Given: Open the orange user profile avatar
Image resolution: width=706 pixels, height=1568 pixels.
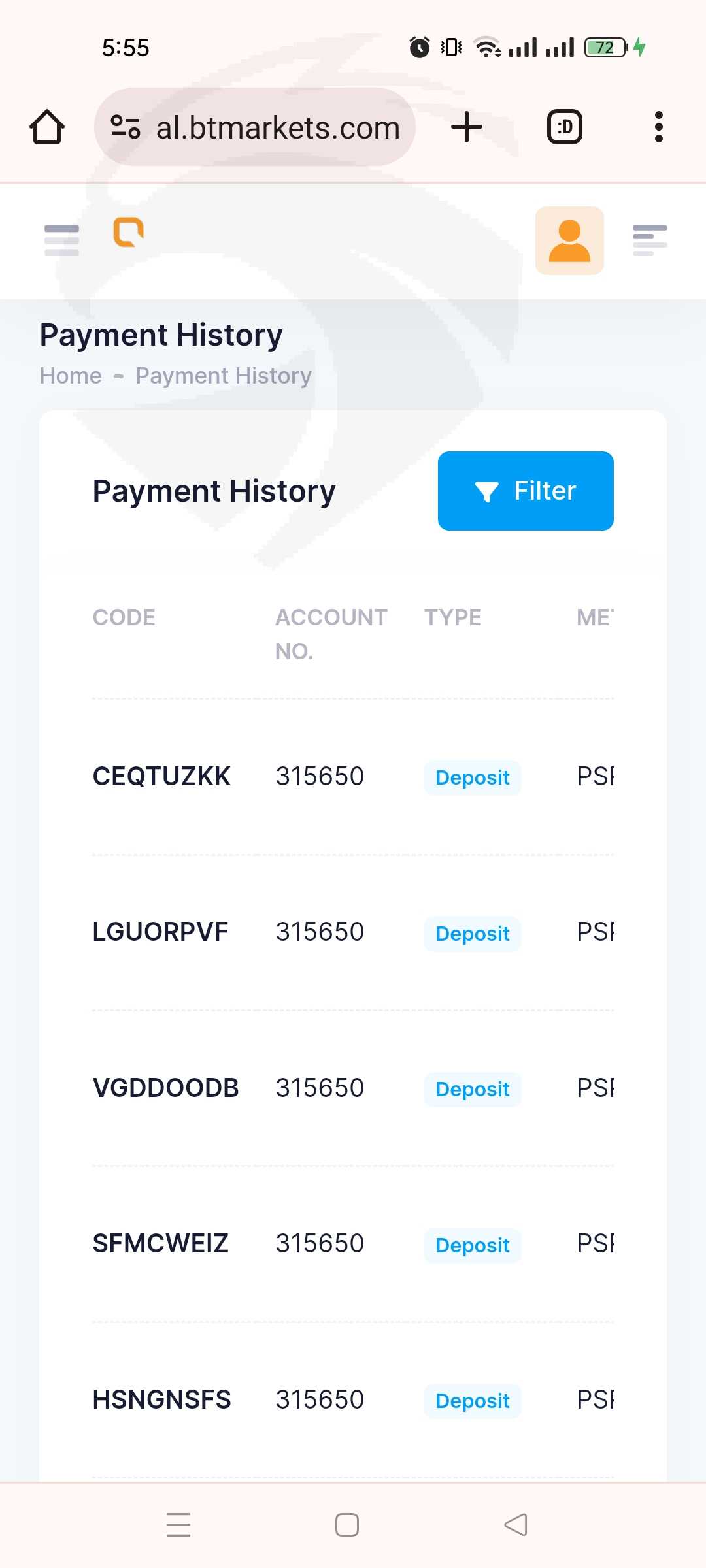Looking at the screenshot, I should [x=569, y=240].
